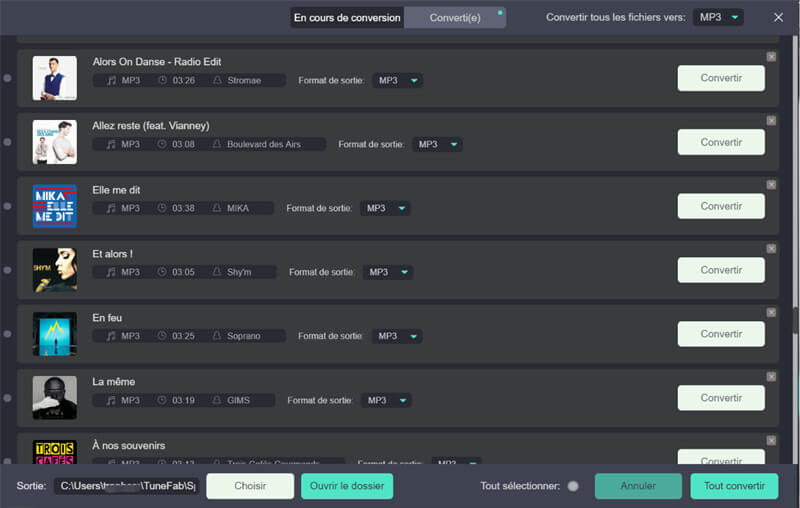Convert the En feu track
The image size is (800, 508).
[721, 334]
